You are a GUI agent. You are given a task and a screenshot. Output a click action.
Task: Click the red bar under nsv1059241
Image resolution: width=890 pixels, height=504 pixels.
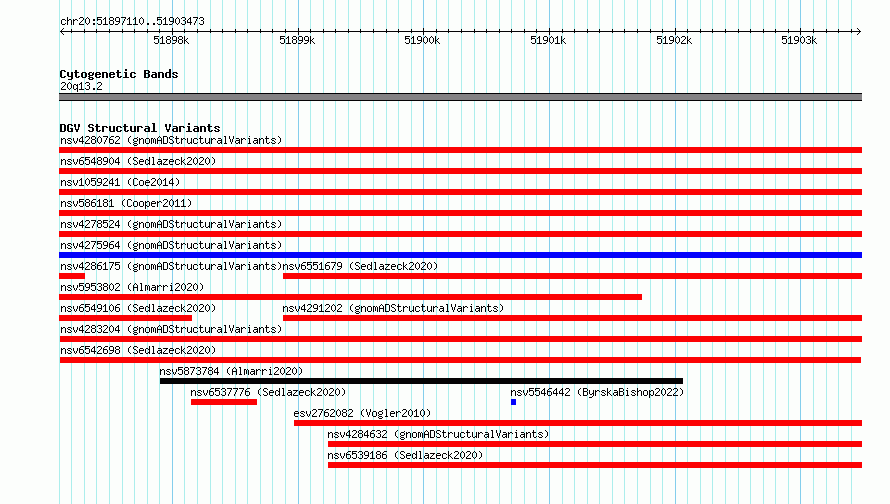pyautogui.click(x=460, y=192)
